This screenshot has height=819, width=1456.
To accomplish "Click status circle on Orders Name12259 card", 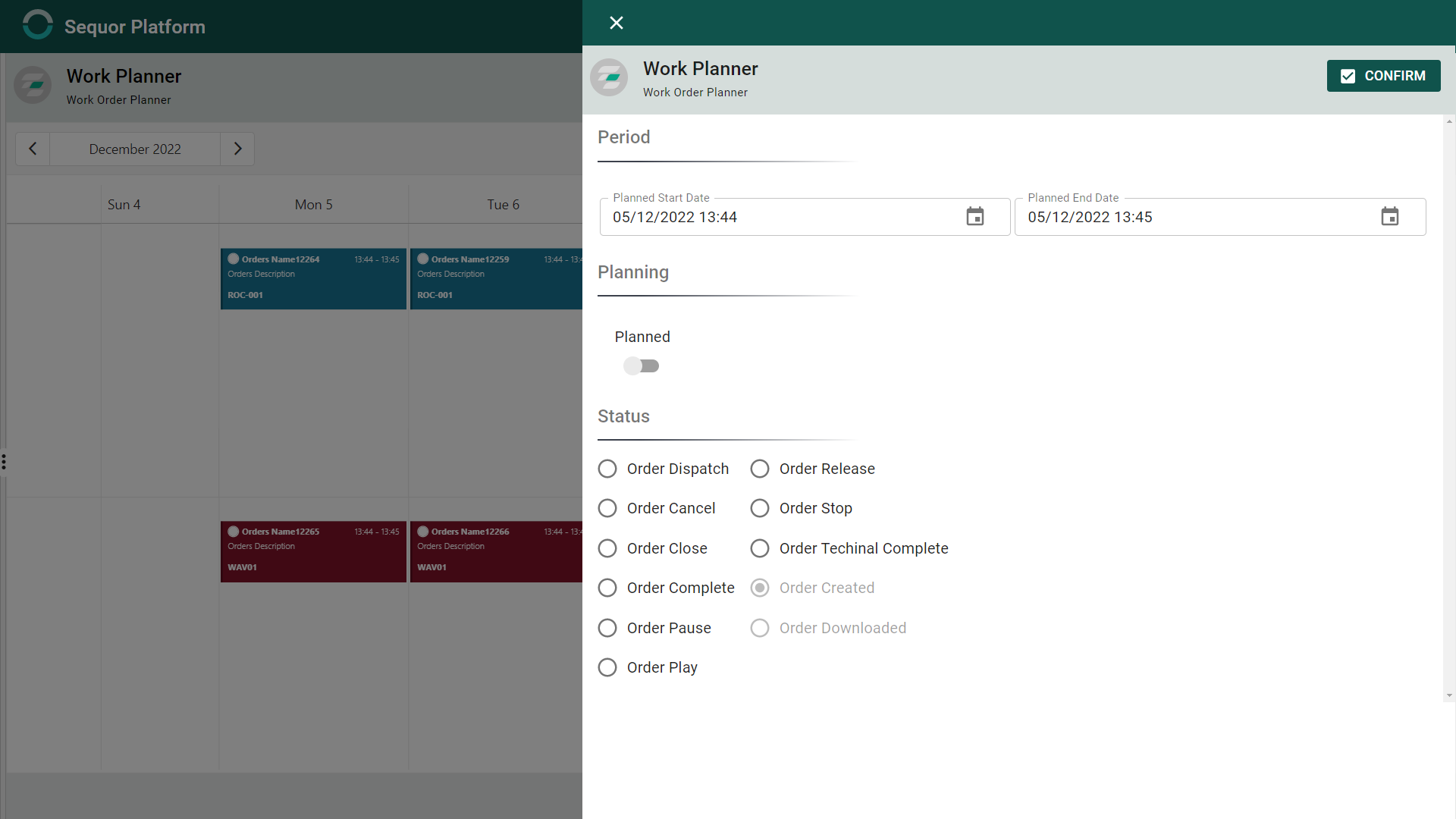I will (423, 259).
